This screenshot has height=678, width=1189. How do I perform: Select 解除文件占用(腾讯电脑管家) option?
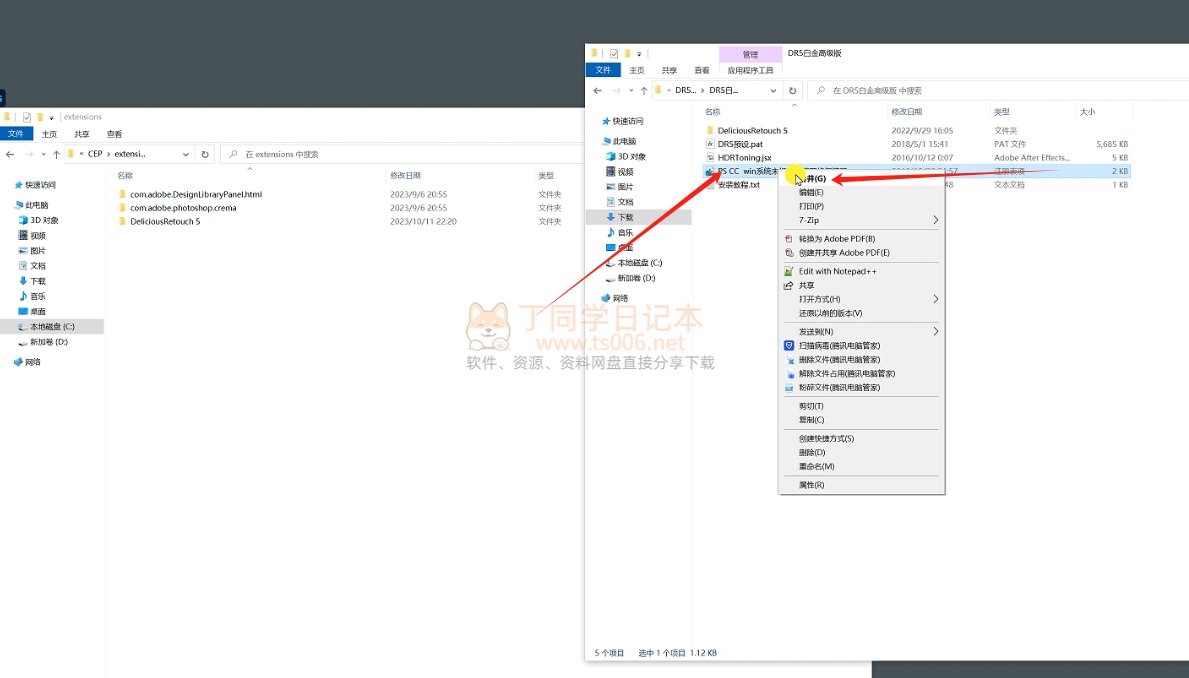846,374
